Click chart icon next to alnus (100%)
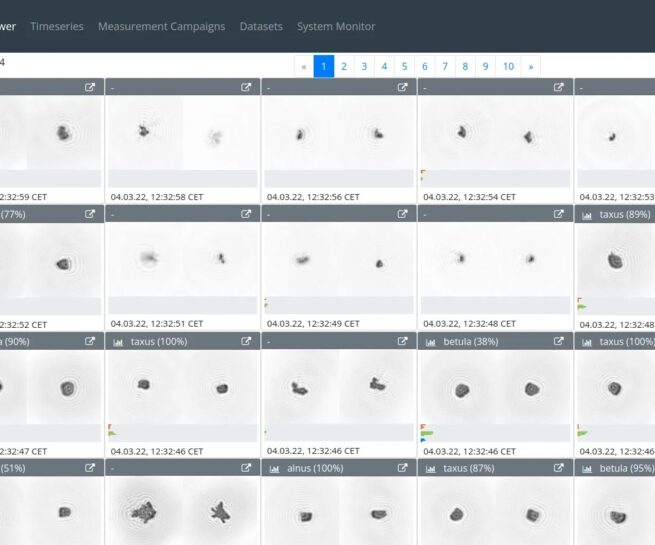This screenshot has width=655, height=545. 274,469
